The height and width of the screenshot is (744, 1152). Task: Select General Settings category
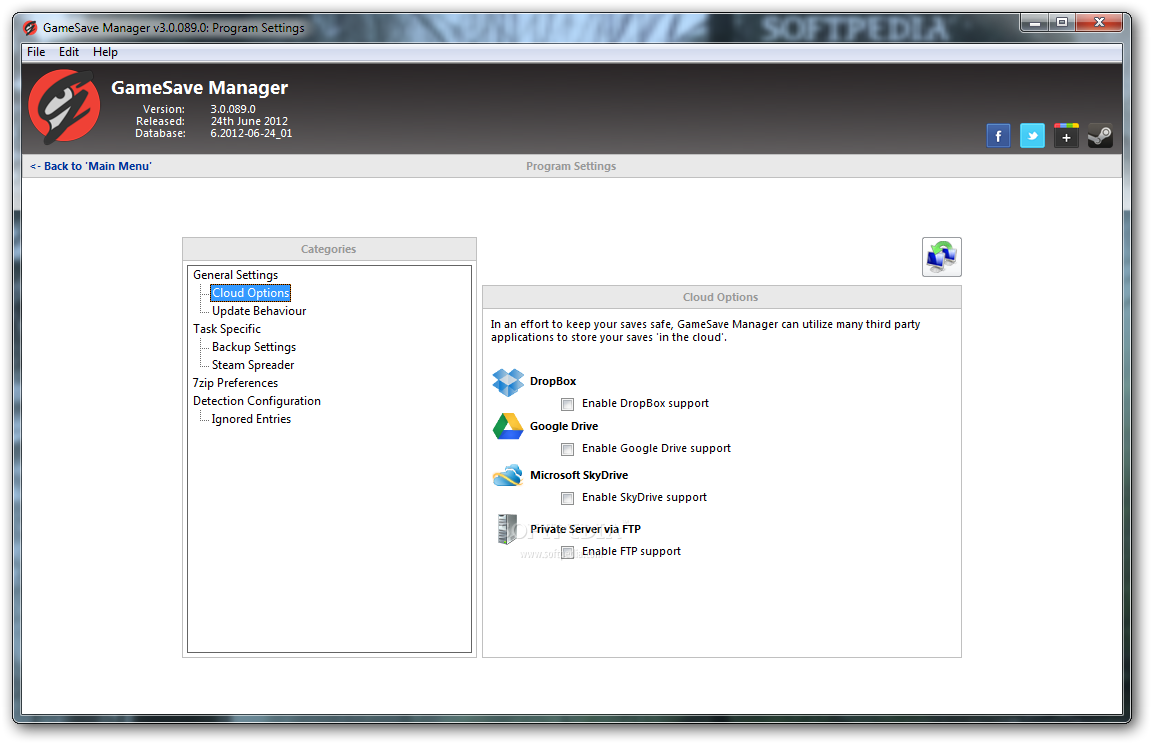235,275
